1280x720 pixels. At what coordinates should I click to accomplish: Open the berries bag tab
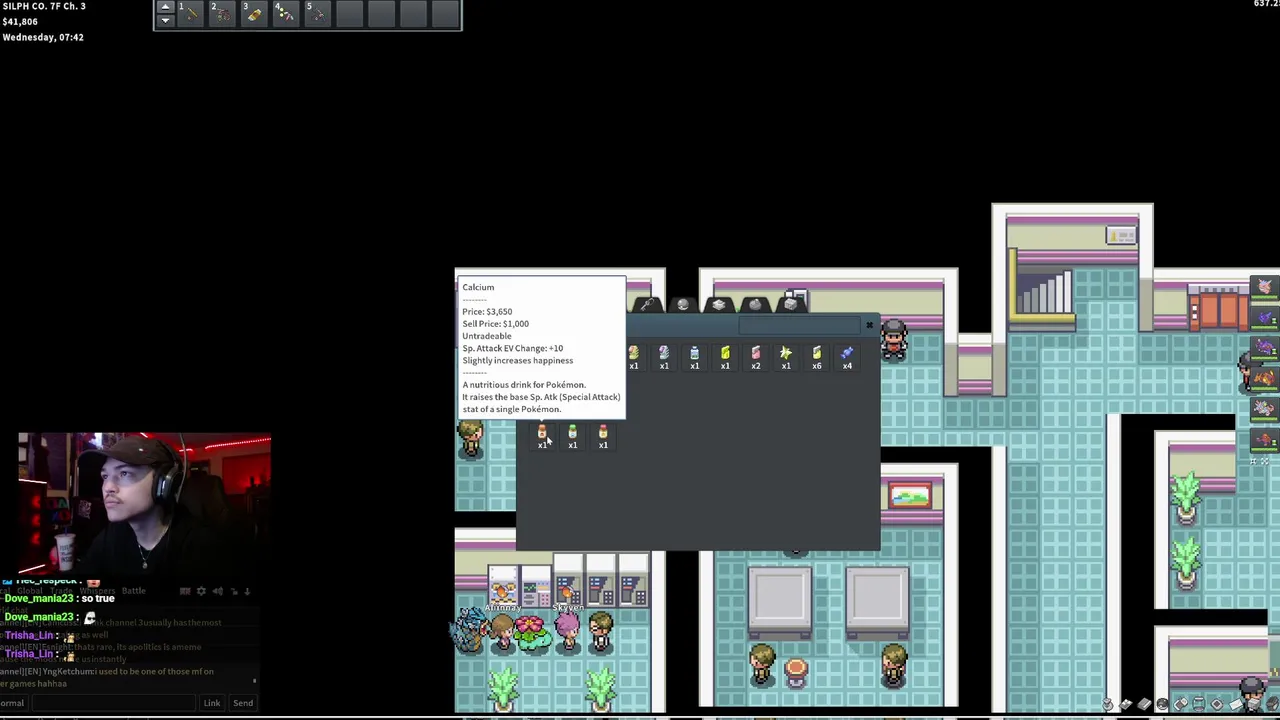[755, 305]
